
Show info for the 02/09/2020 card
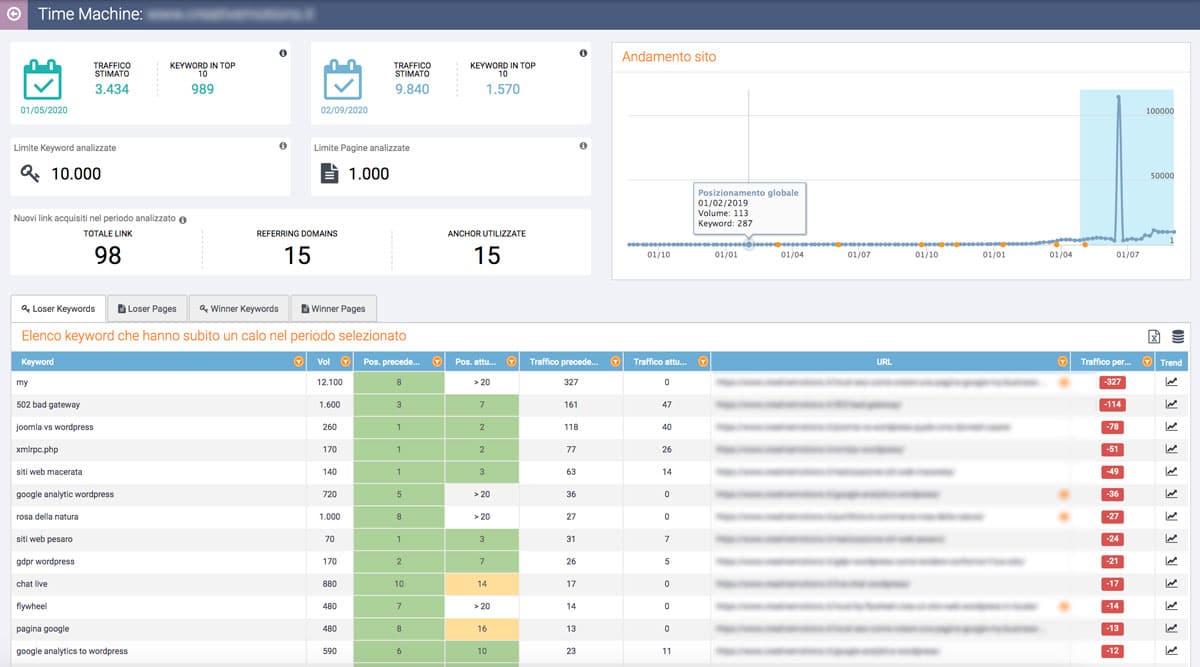point(583,53)
